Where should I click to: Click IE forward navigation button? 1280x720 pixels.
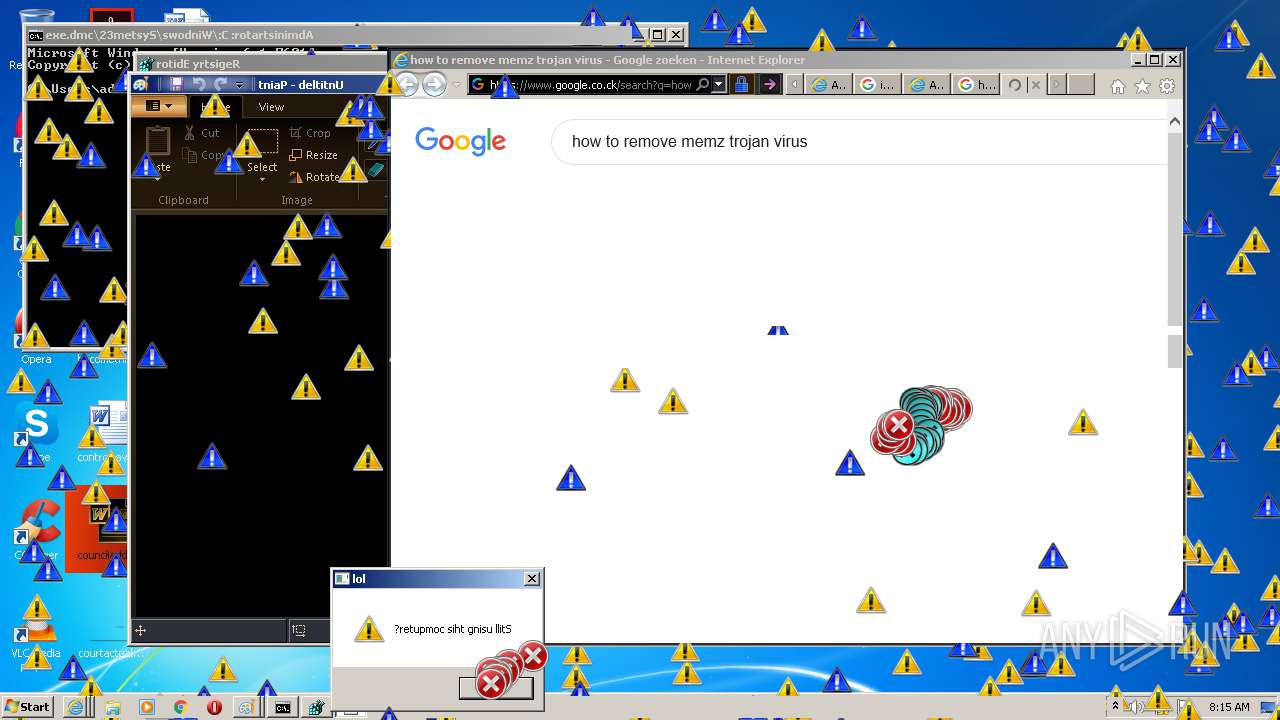[x=434, y=85]
